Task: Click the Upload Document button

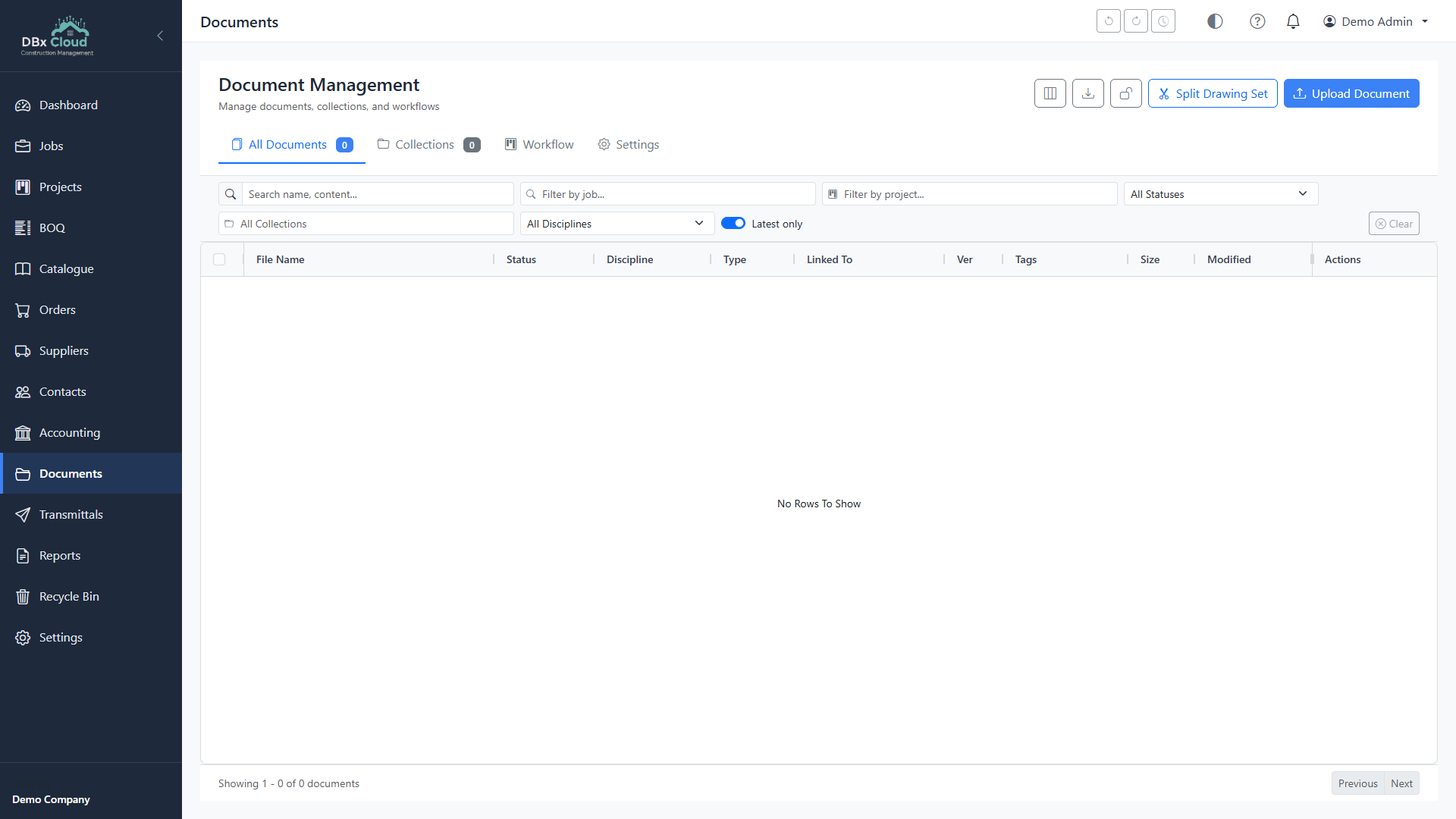Action: (1351, 93)
